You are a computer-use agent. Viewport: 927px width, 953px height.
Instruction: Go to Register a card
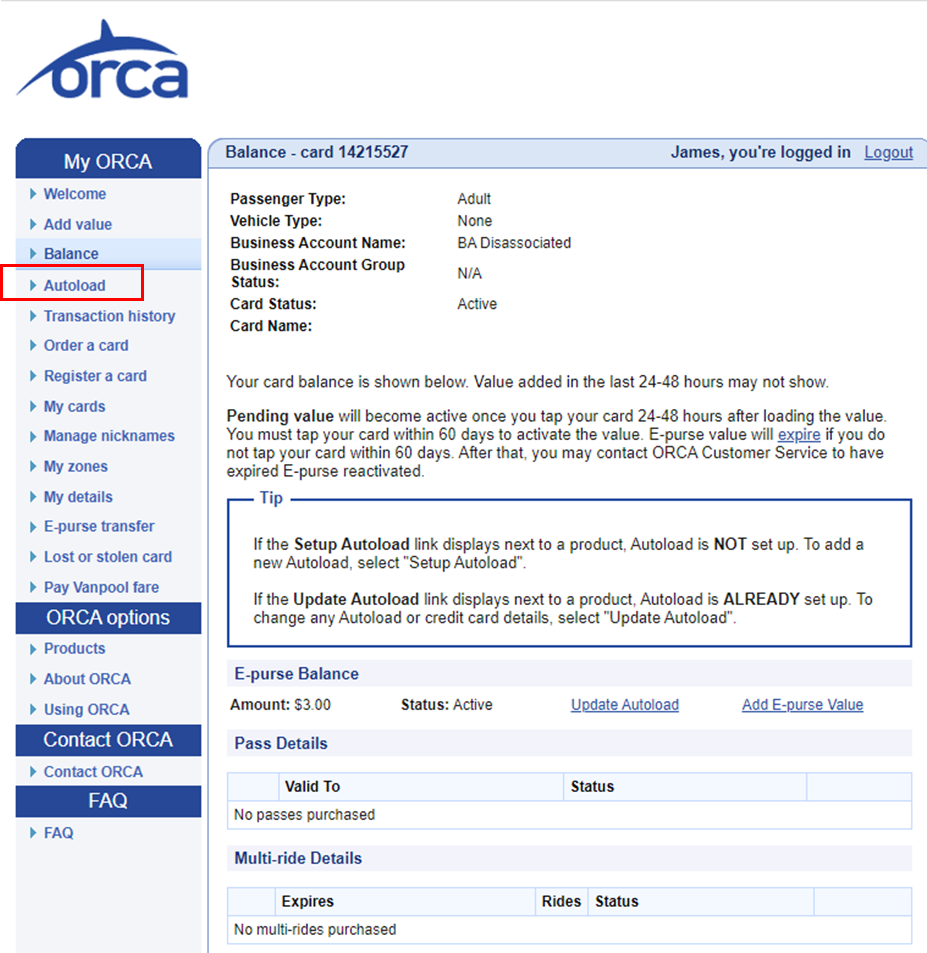95,376
